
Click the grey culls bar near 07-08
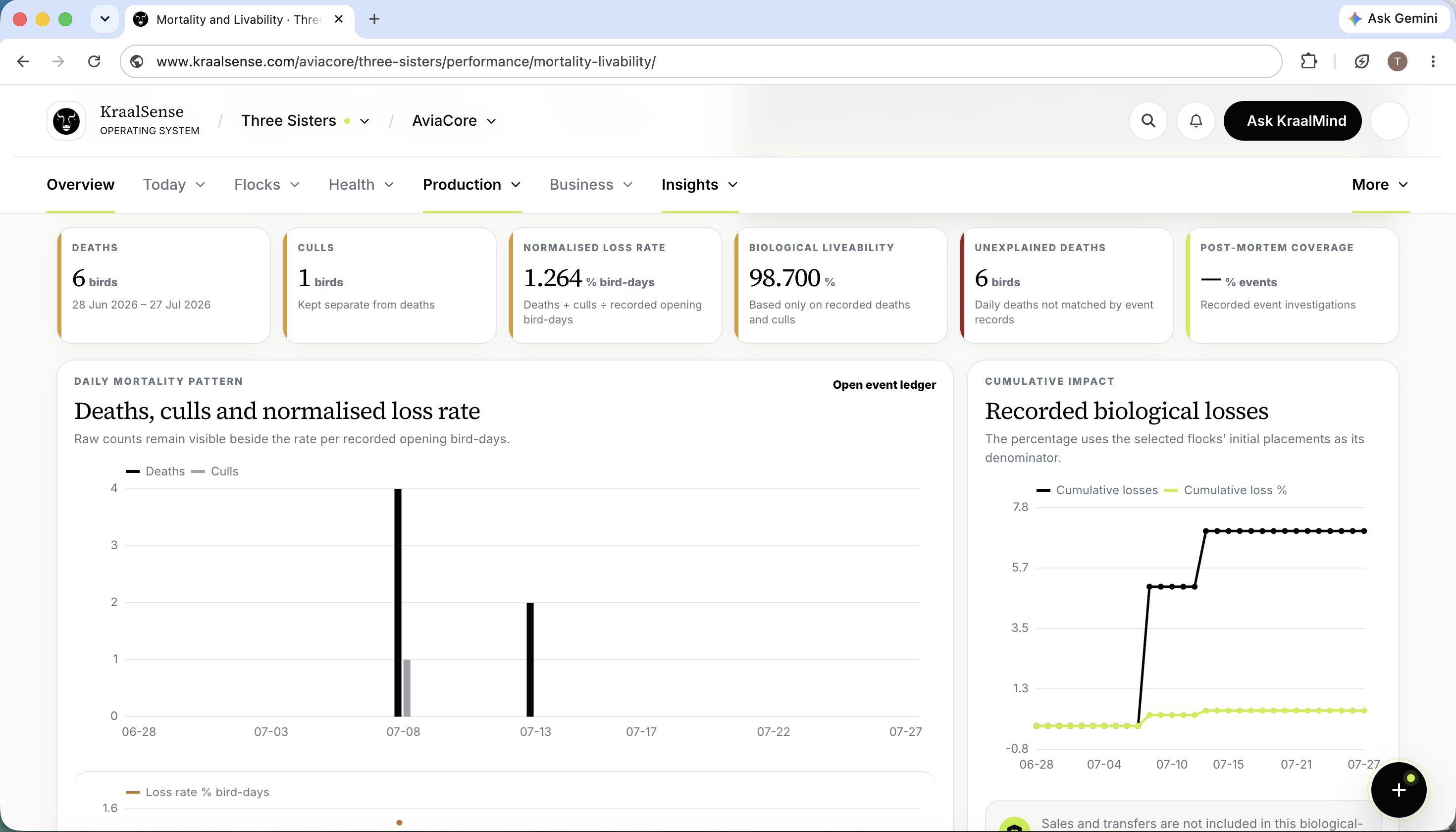[x=407, y=688]
